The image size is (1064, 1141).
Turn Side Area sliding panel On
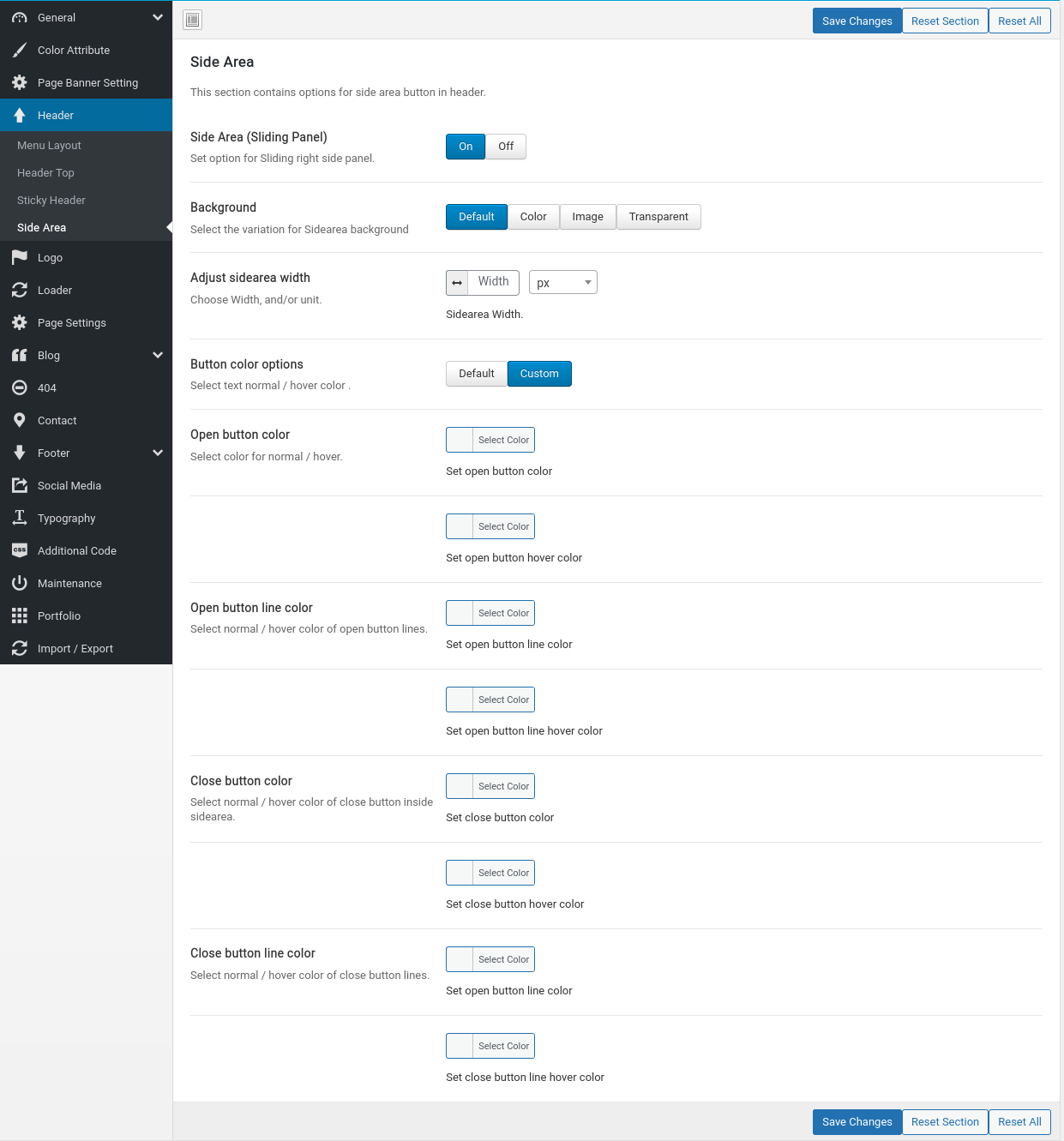(x=466, y=147)
